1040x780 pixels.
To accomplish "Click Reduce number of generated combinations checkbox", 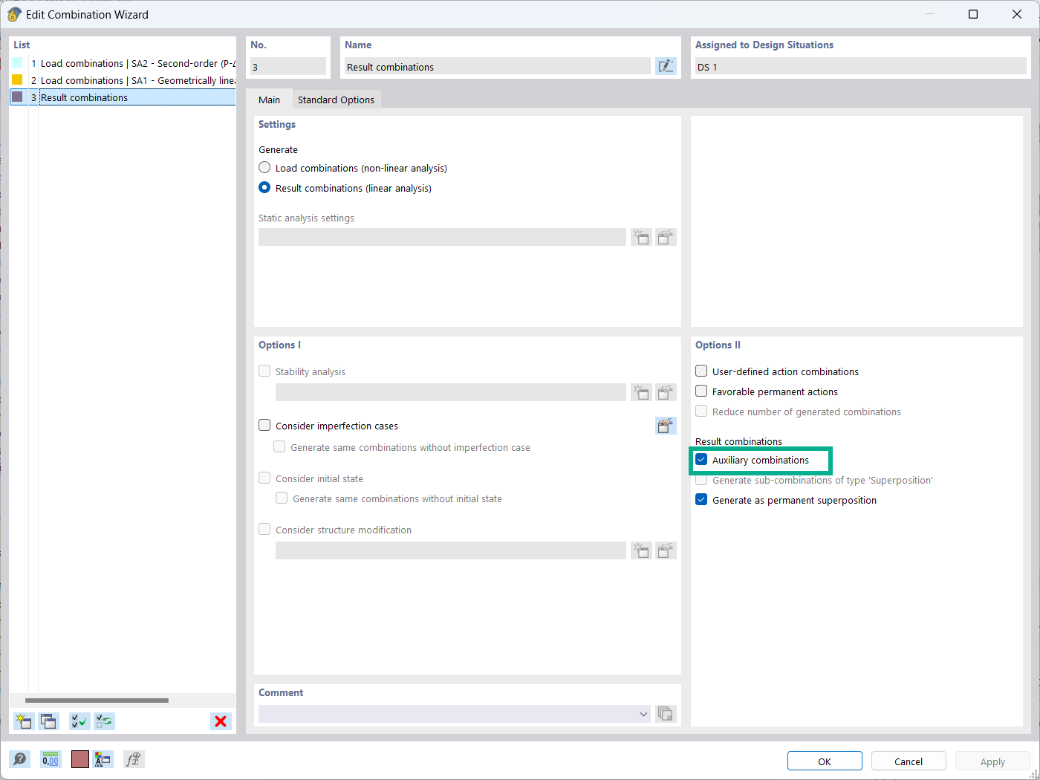I will pos(701,411).
